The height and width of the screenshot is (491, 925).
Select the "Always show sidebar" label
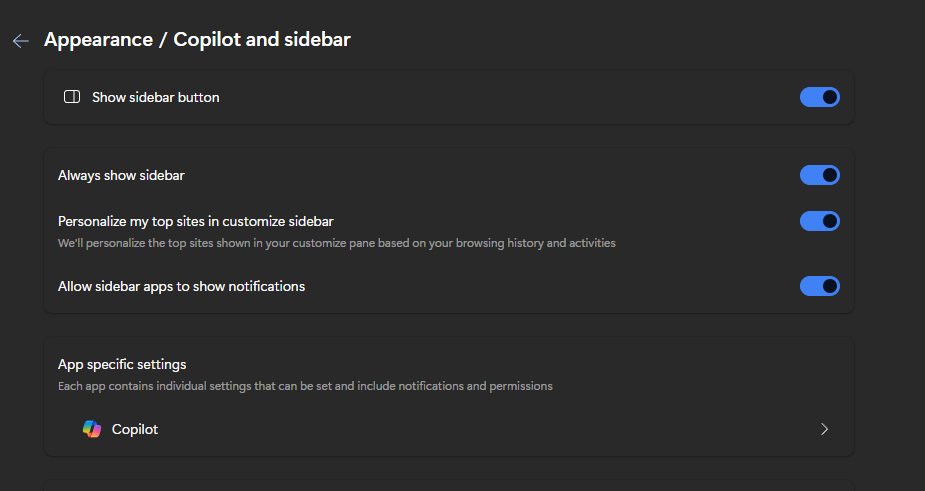(x=121, y=175)
